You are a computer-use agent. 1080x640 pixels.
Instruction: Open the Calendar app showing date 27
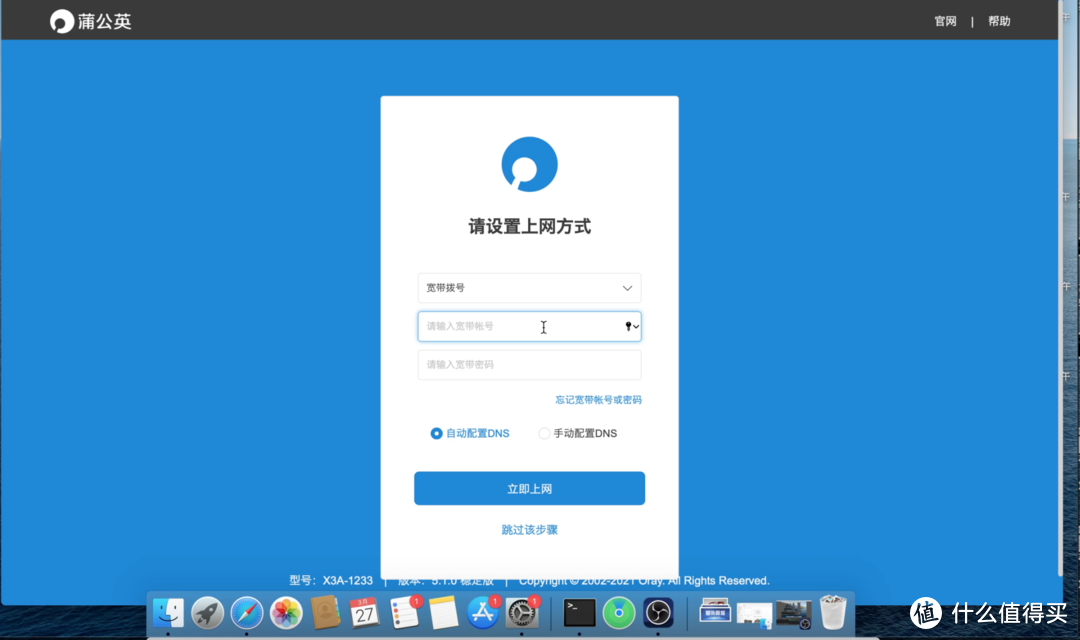tap(364, 613)
